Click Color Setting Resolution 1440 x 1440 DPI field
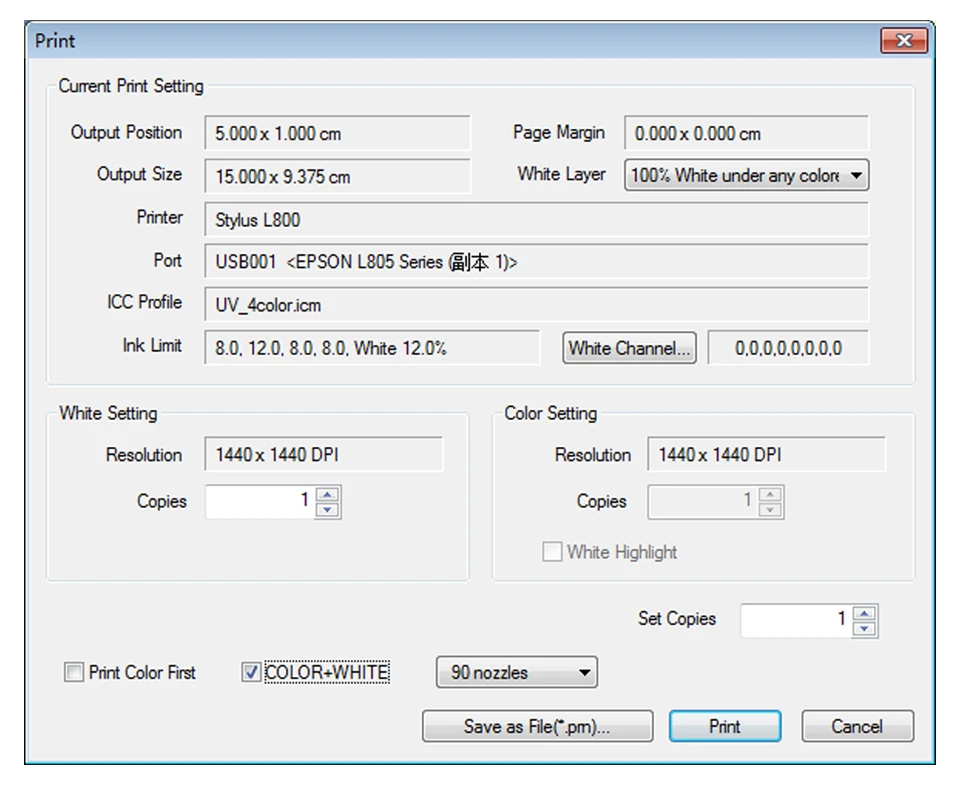 [x=766, y=454]
